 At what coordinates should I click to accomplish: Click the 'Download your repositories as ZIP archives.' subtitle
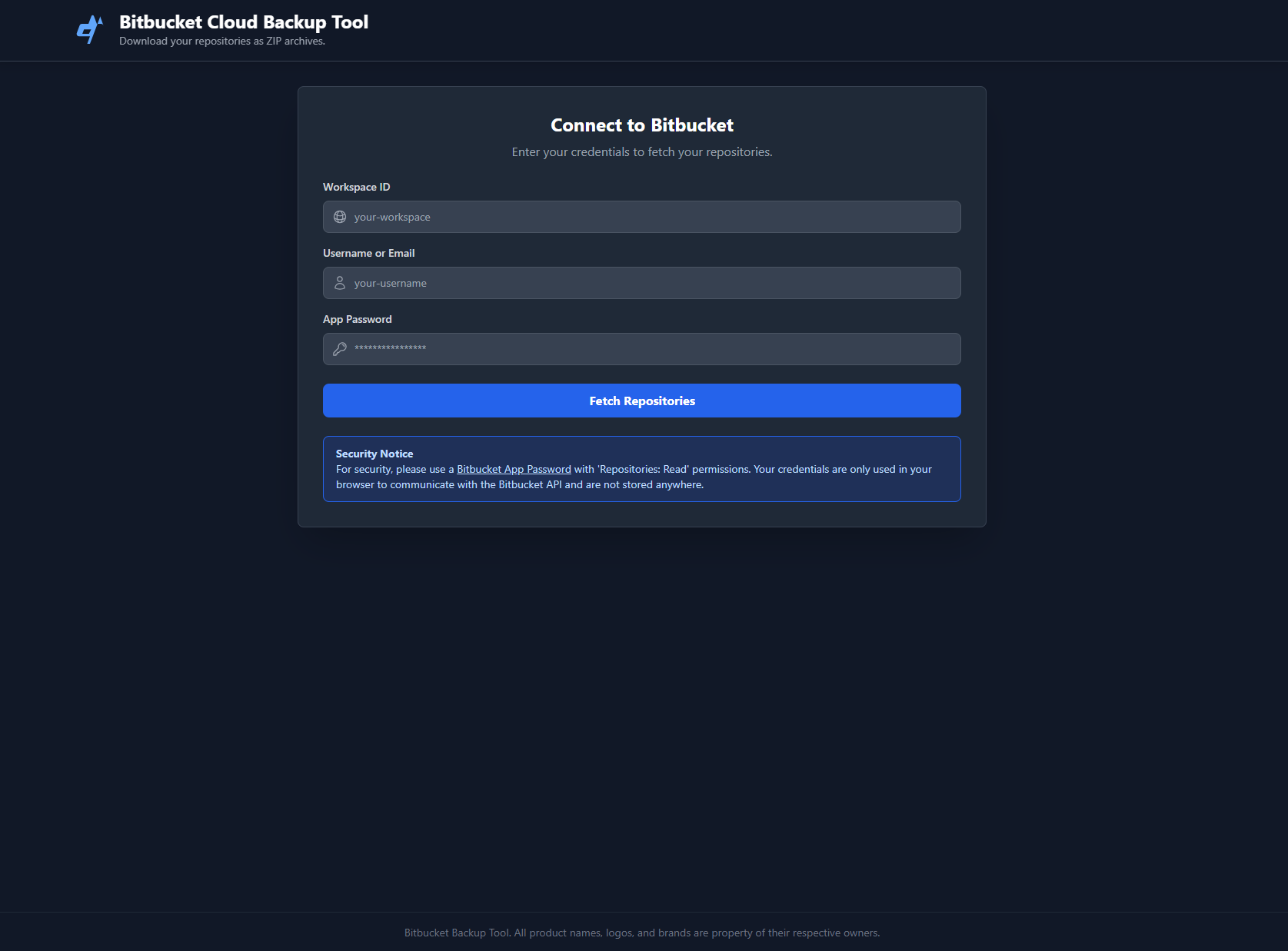click(x=222, y=41)
